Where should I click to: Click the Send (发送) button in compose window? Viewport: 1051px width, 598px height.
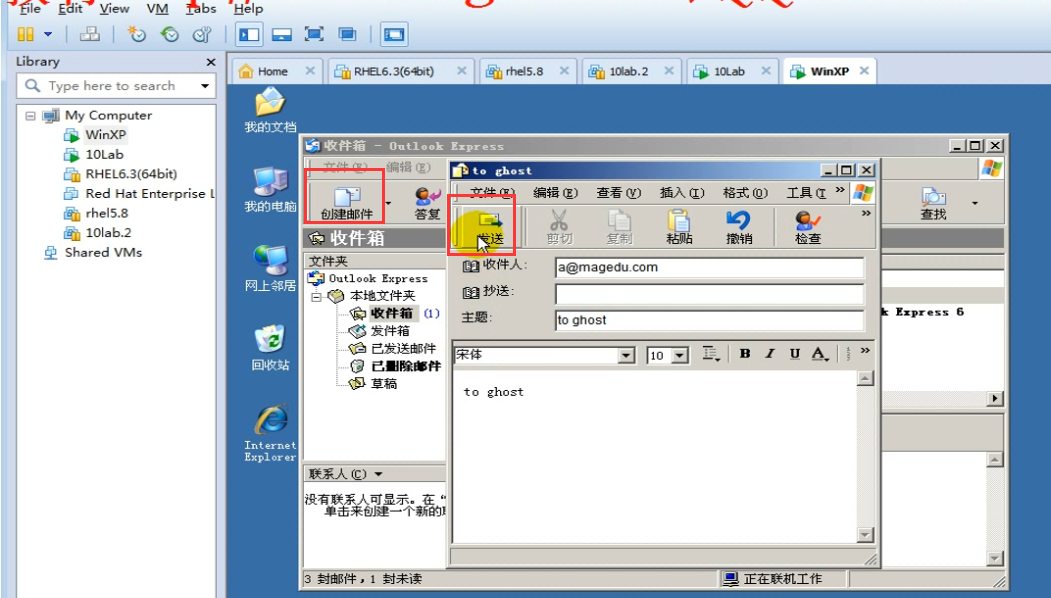pos(488,228)
